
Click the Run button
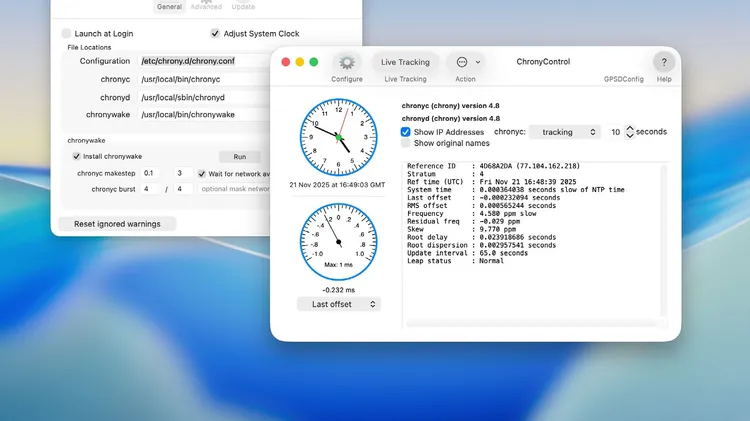[x=239, y=156]
